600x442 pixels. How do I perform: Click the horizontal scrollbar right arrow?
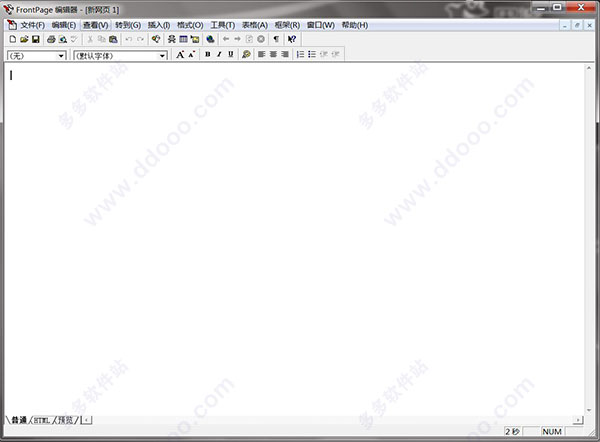(x=578, y=420)
